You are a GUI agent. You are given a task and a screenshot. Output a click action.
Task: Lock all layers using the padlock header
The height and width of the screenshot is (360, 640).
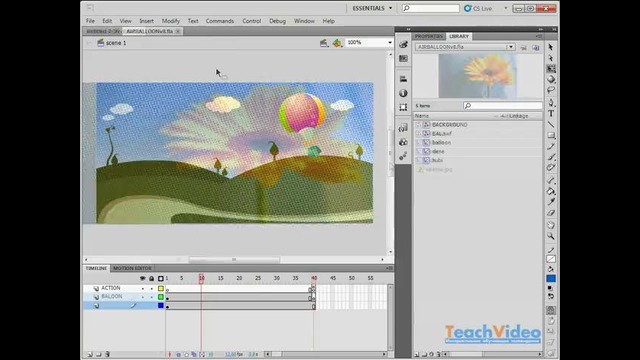[x=151, y=278]
